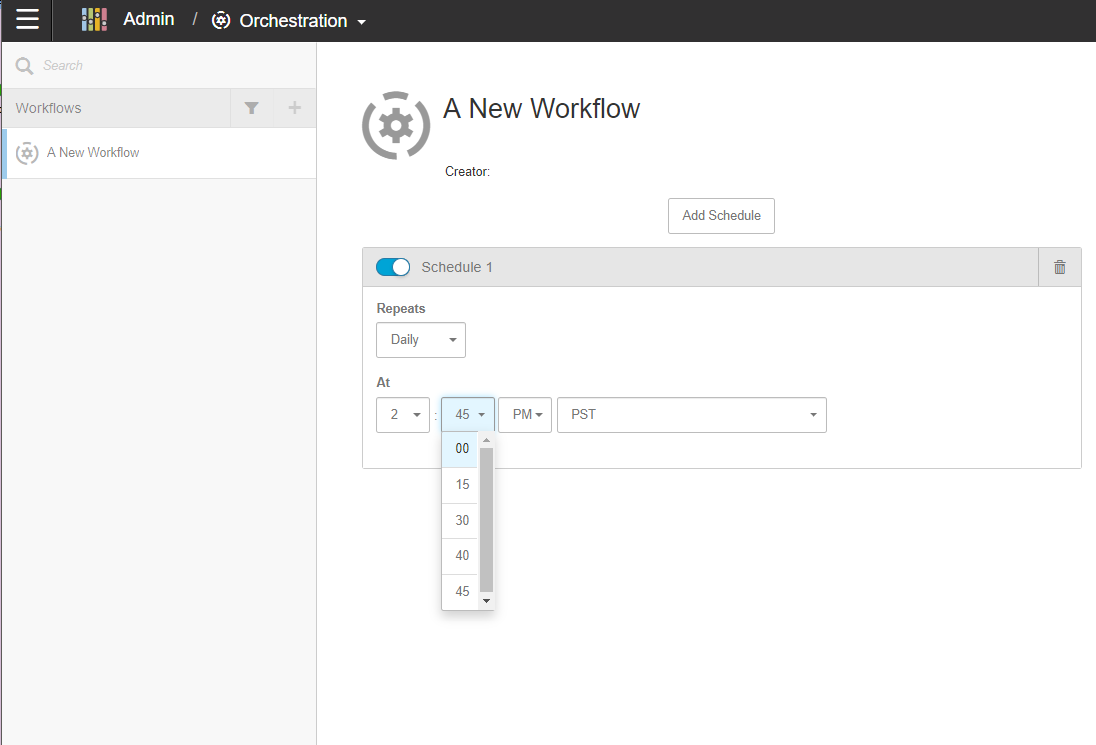Open the hamburger main menu
Viewport: 1096px width, 745px height.
pyautogui.click(x=27, y=20)
